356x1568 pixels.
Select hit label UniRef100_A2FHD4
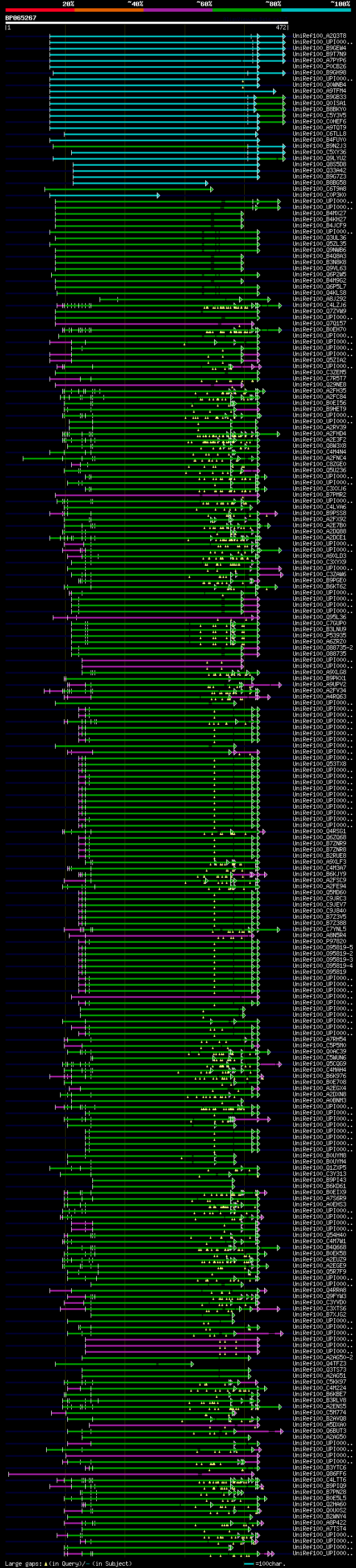[x=319, y=433]
